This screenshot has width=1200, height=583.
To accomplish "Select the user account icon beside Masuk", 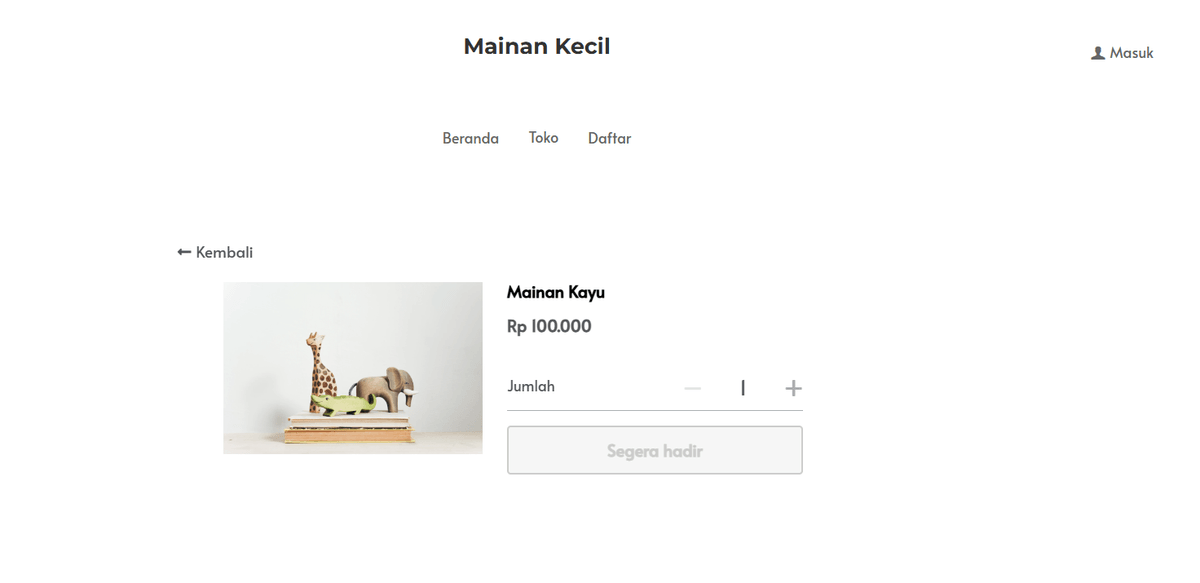I will 1097,53.
